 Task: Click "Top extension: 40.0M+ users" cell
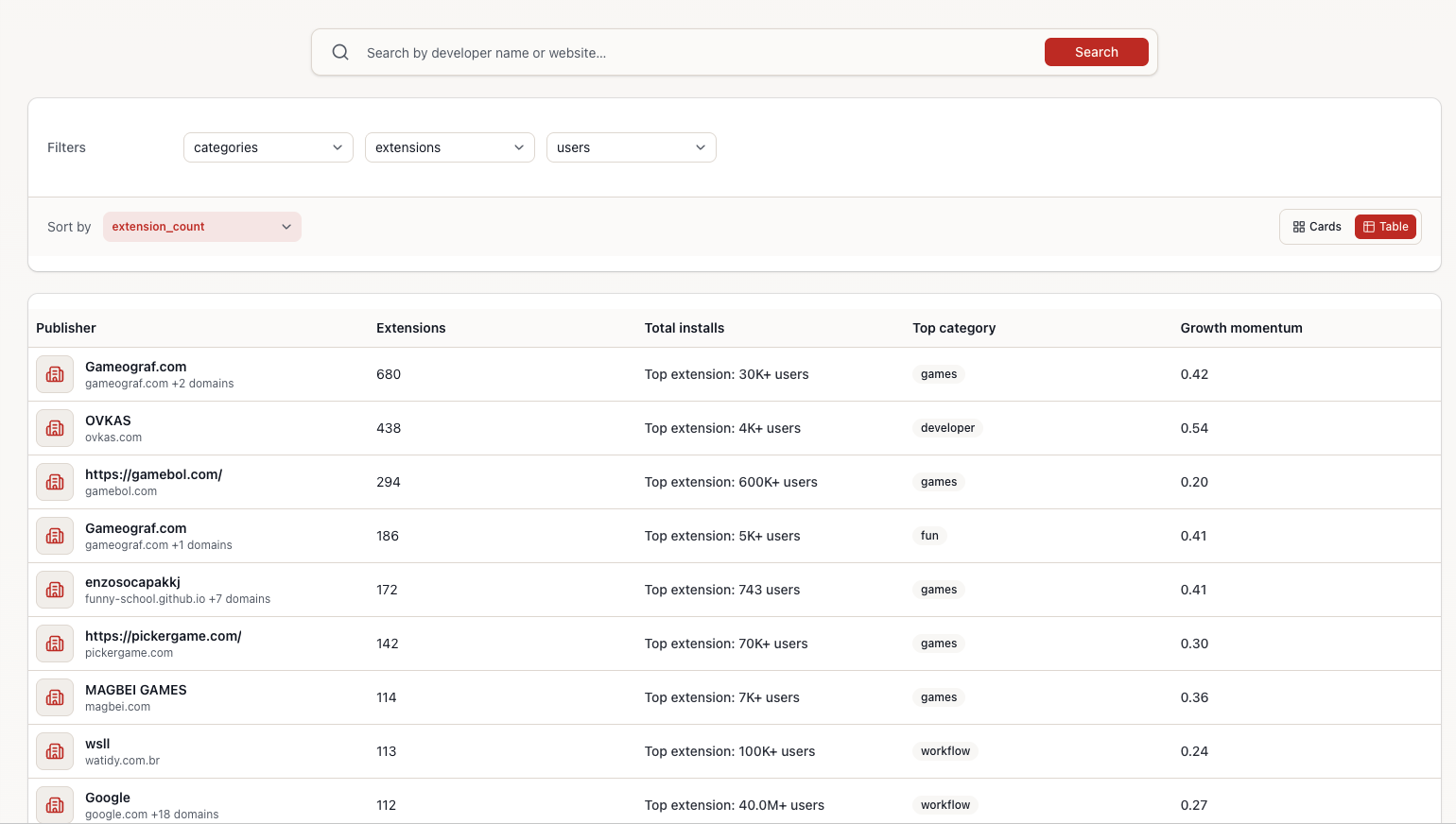[735, 805]
